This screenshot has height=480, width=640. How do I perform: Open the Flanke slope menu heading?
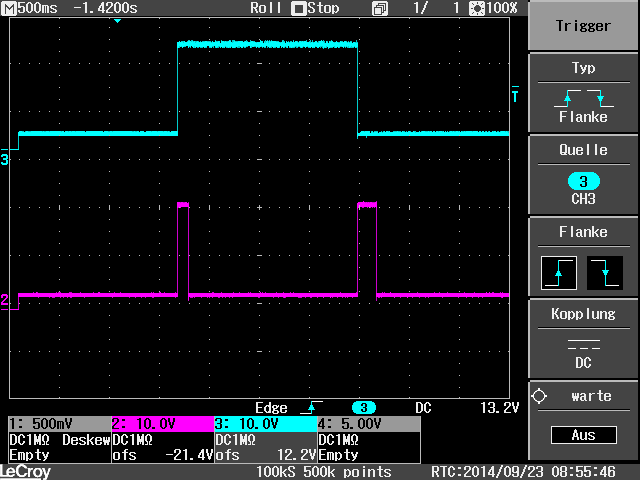tap(583, 232)
